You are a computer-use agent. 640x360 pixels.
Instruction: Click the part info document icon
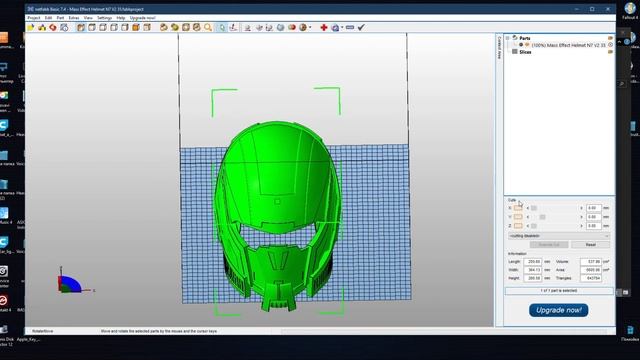pos(64,27)
